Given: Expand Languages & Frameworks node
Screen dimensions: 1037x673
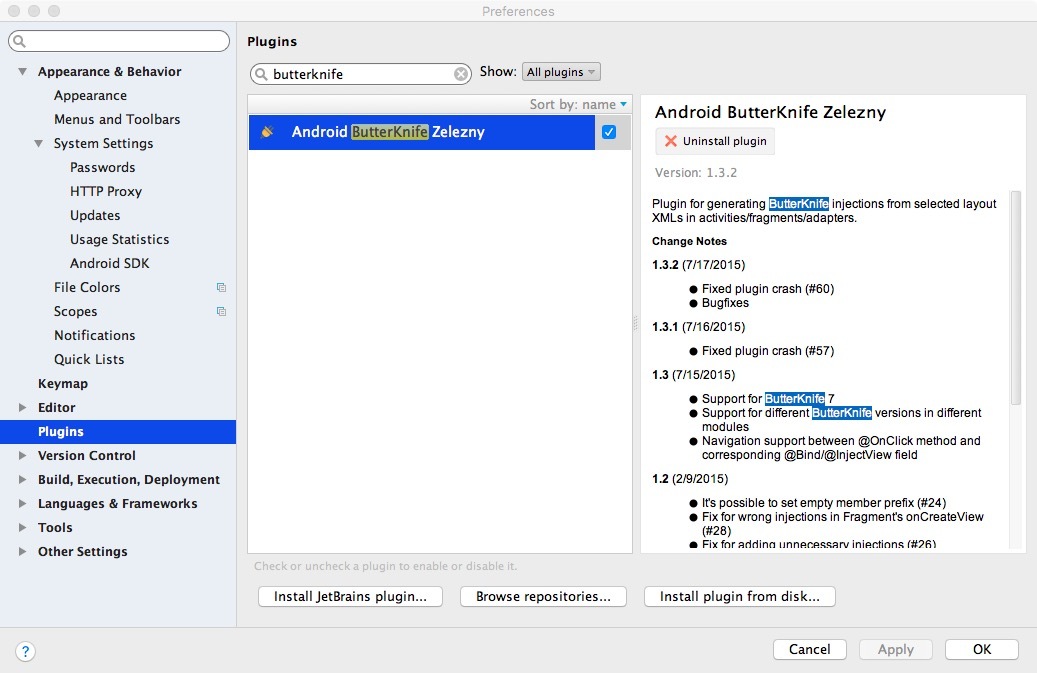Looking at the screenshot, I should [22, 504].
